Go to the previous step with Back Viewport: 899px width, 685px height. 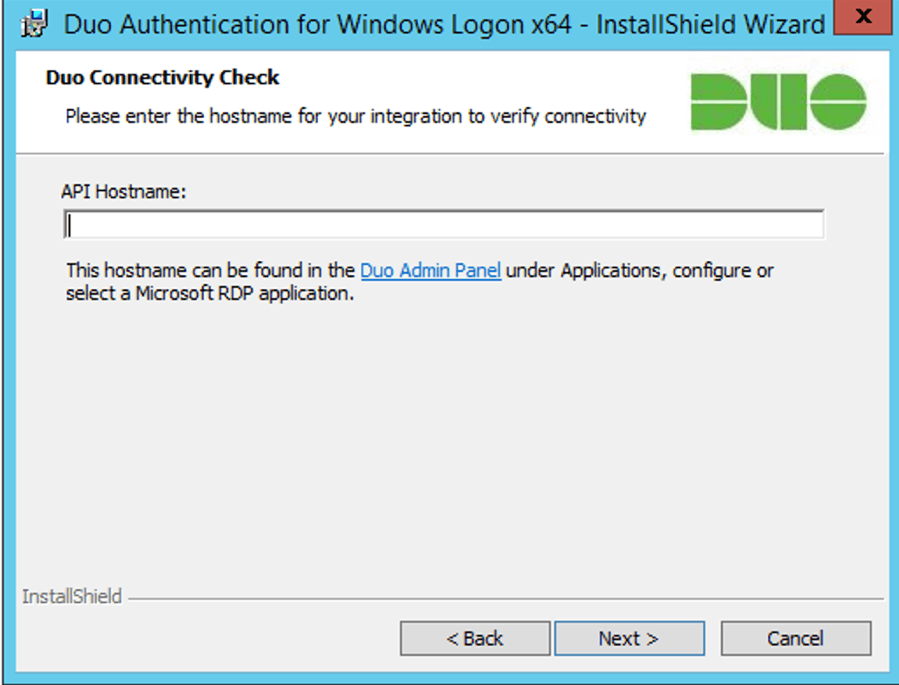[475, 638]
